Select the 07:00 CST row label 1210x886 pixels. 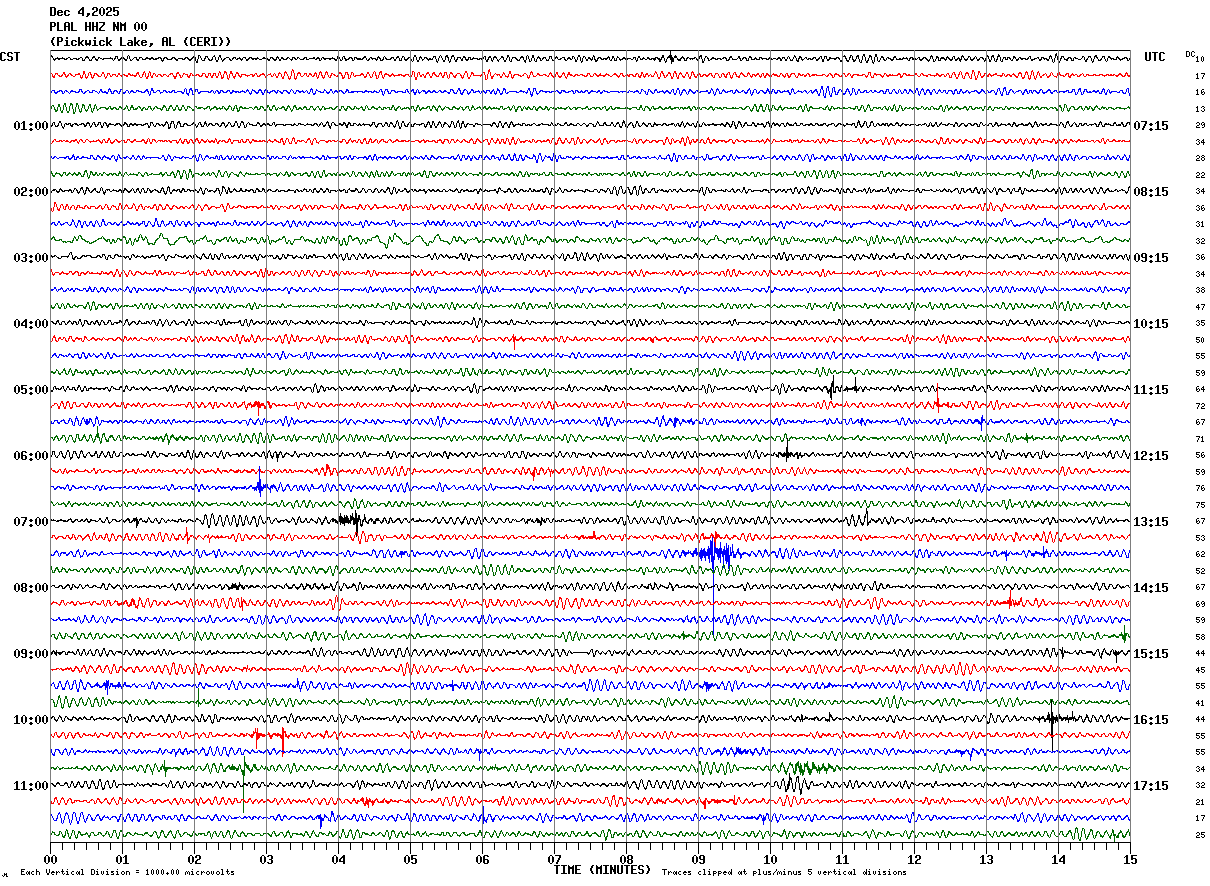pyautogui.click(x=31, y=522)
